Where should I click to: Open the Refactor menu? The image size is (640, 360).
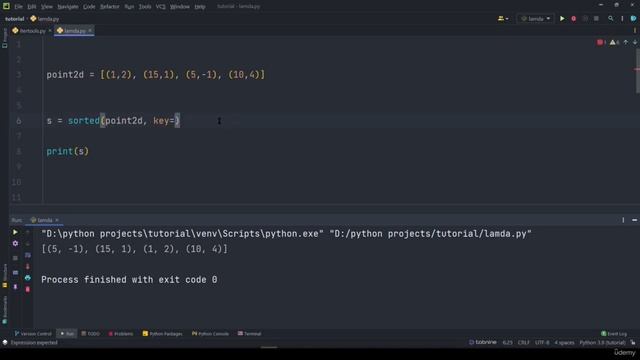pyautogui.click(x=109, y=7)
